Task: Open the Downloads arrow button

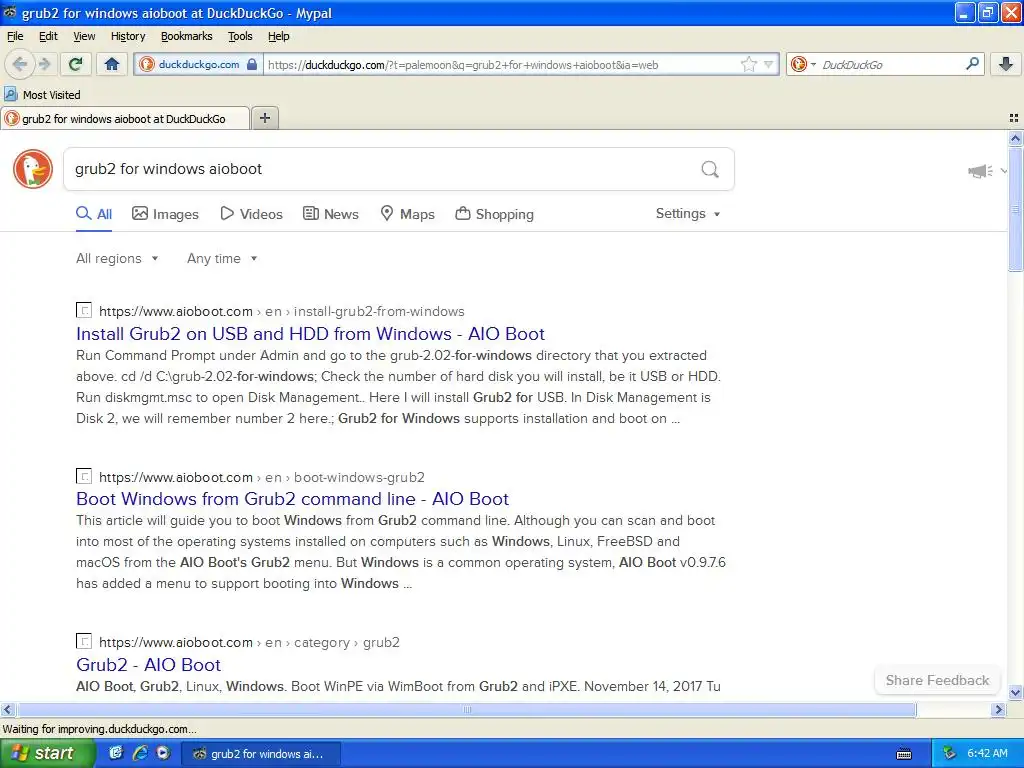Action: tap(1006, 64)
